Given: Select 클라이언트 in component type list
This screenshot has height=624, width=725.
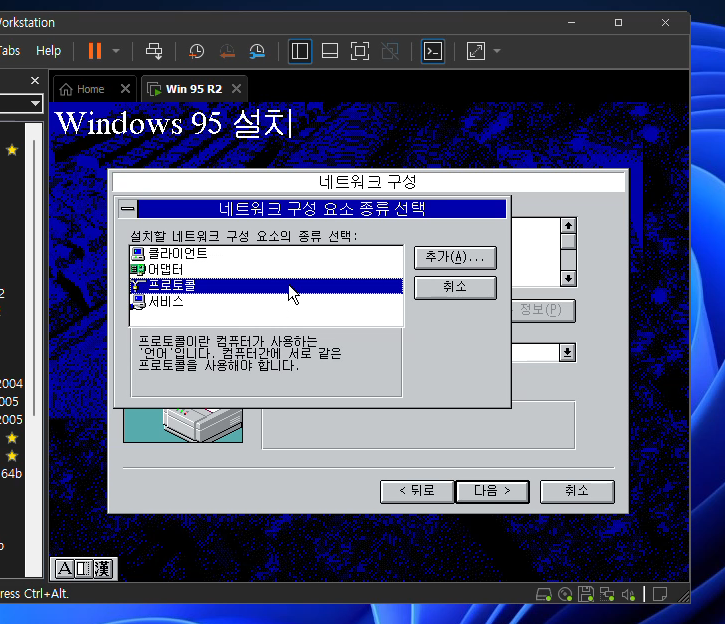Looking at the screenshot, I should click(266, 253).
